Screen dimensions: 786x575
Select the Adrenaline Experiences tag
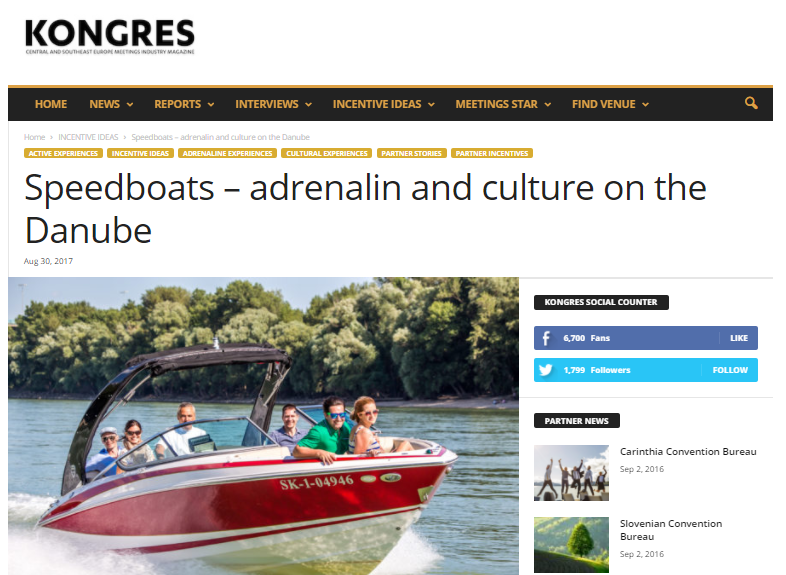[227, 153]
